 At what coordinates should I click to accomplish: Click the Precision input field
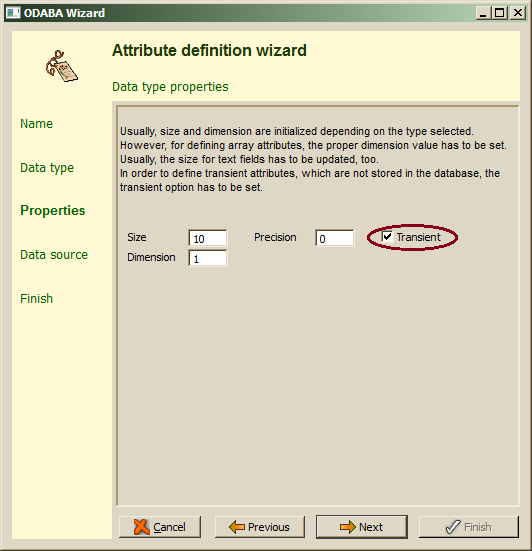tap(335, 238)
